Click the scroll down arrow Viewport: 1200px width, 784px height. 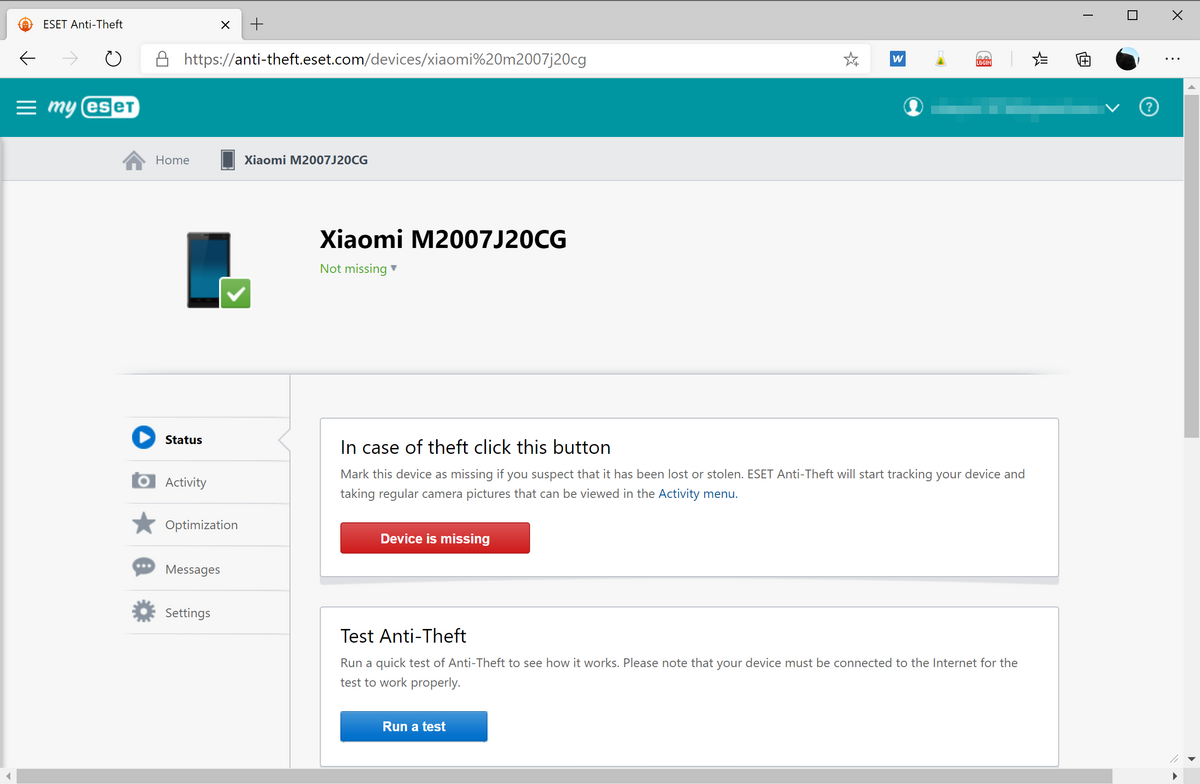pos(1191,761)
